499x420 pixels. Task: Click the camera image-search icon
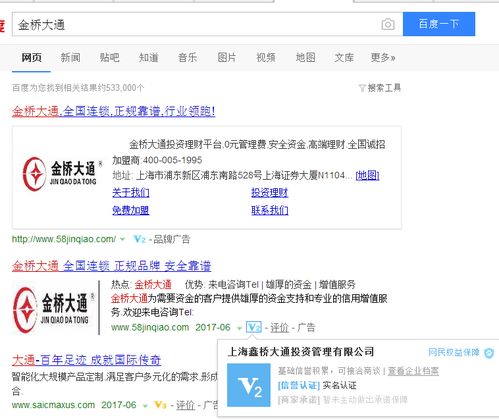(x=388, y=24)
